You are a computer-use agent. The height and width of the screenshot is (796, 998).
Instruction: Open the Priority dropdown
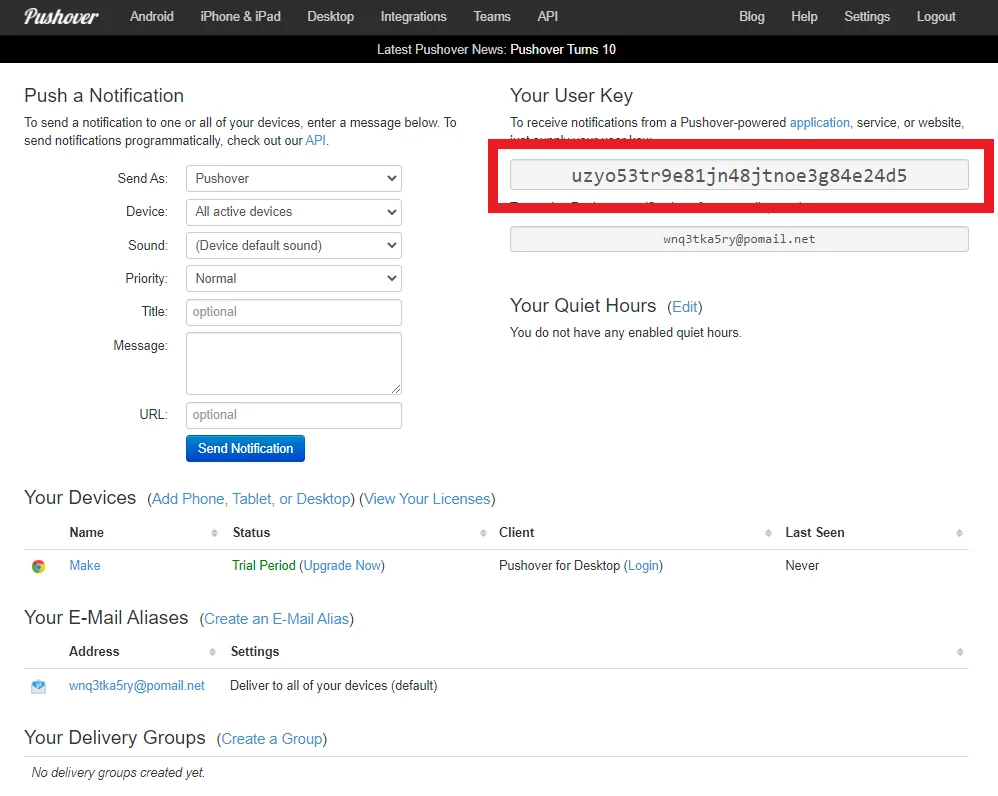point(294,279)
